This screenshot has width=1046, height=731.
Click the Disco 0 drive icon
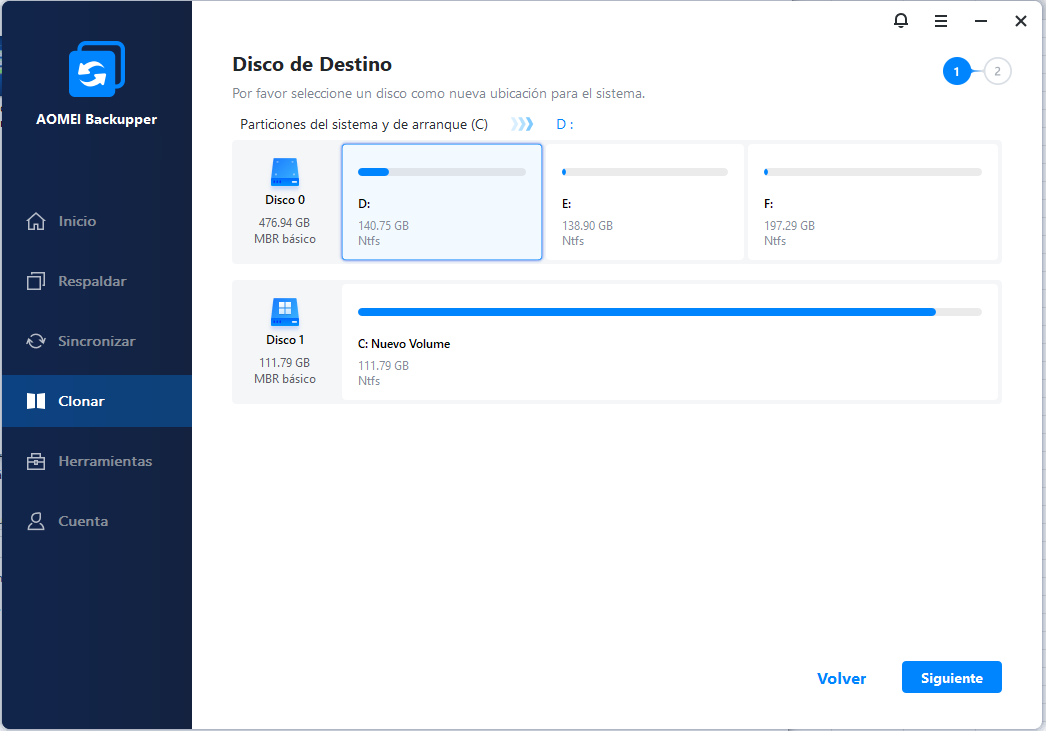[285, 172]
